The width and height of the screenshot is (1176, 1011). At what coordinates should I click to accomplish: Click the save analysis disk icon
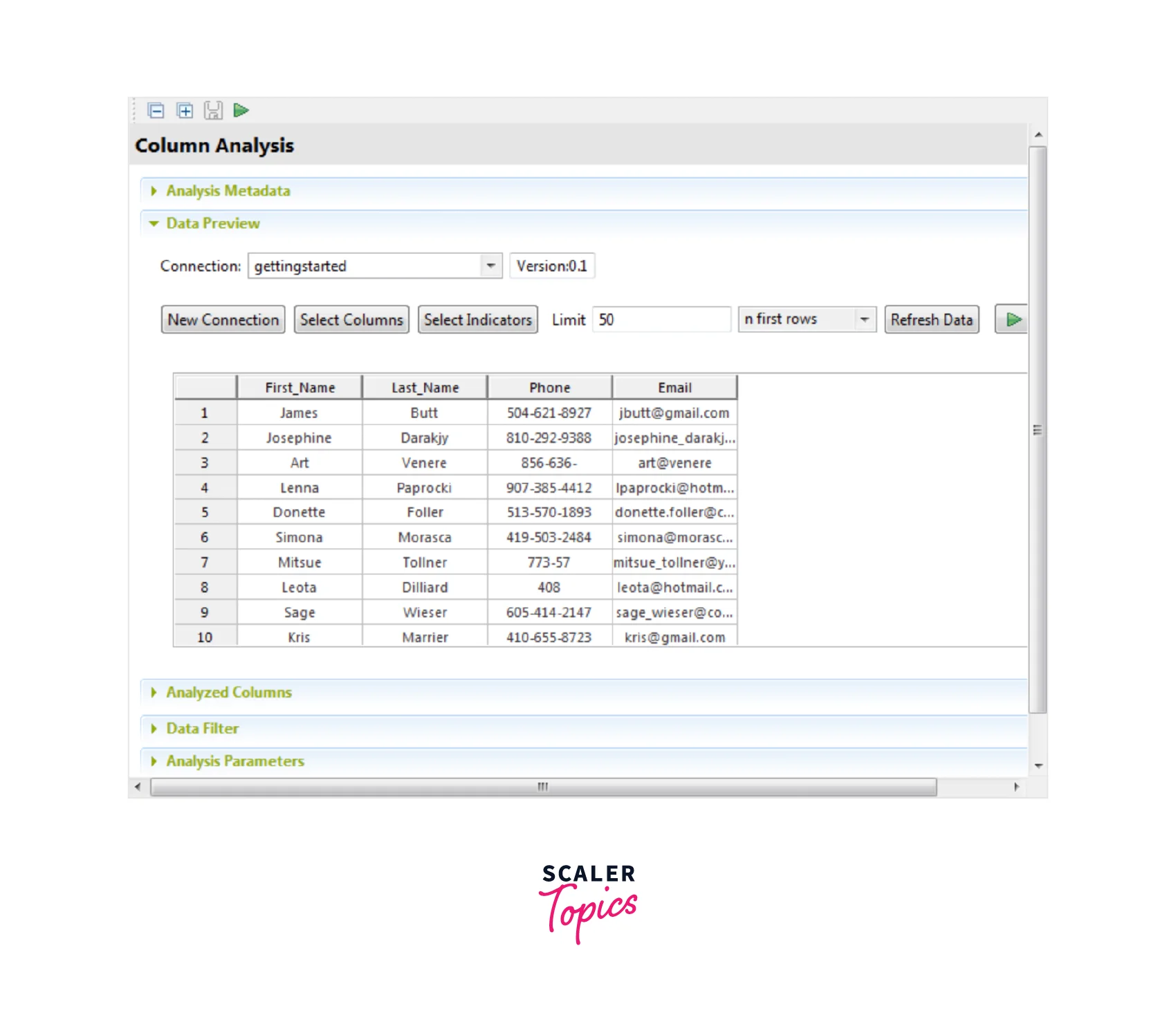tap(213, 111)
